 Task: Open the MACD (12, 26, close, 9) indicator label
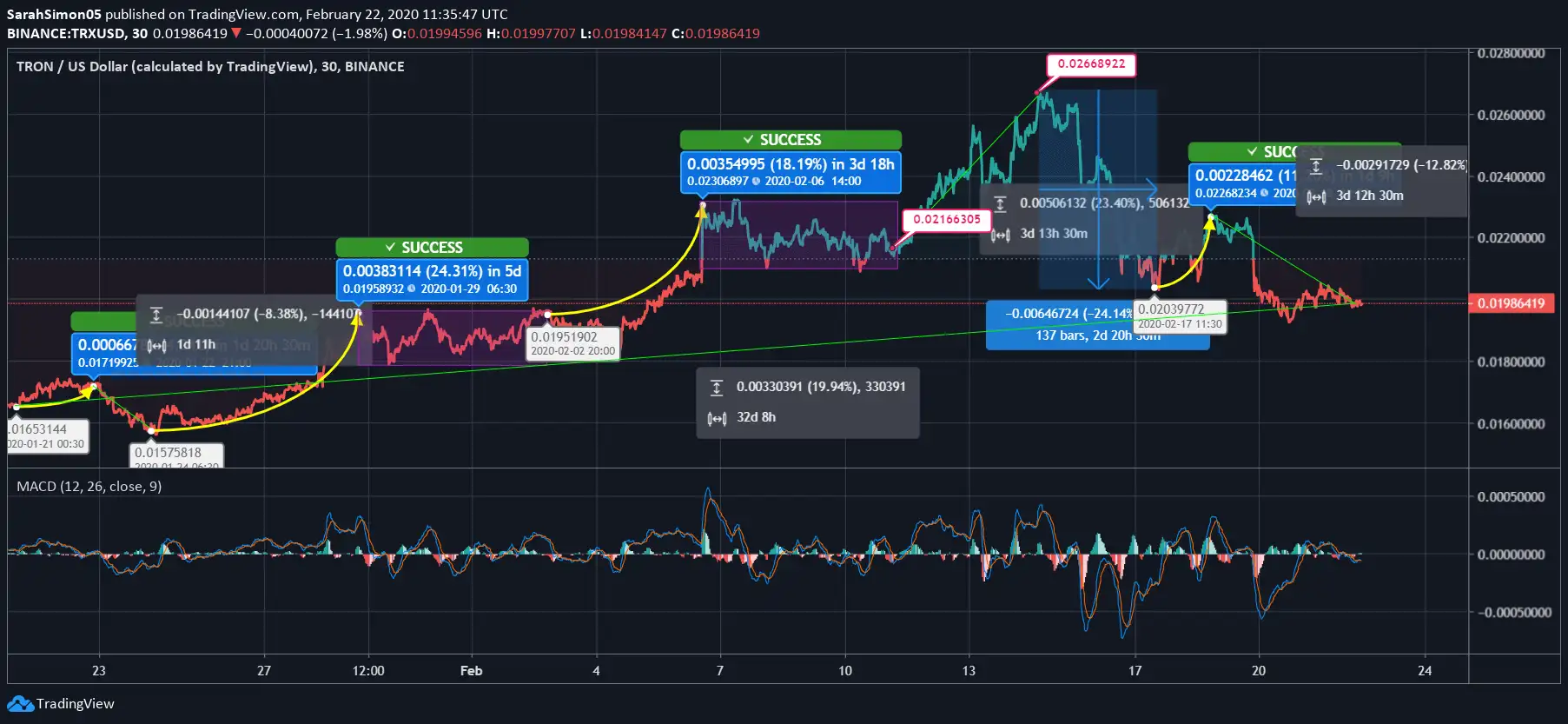coord(89,487)
